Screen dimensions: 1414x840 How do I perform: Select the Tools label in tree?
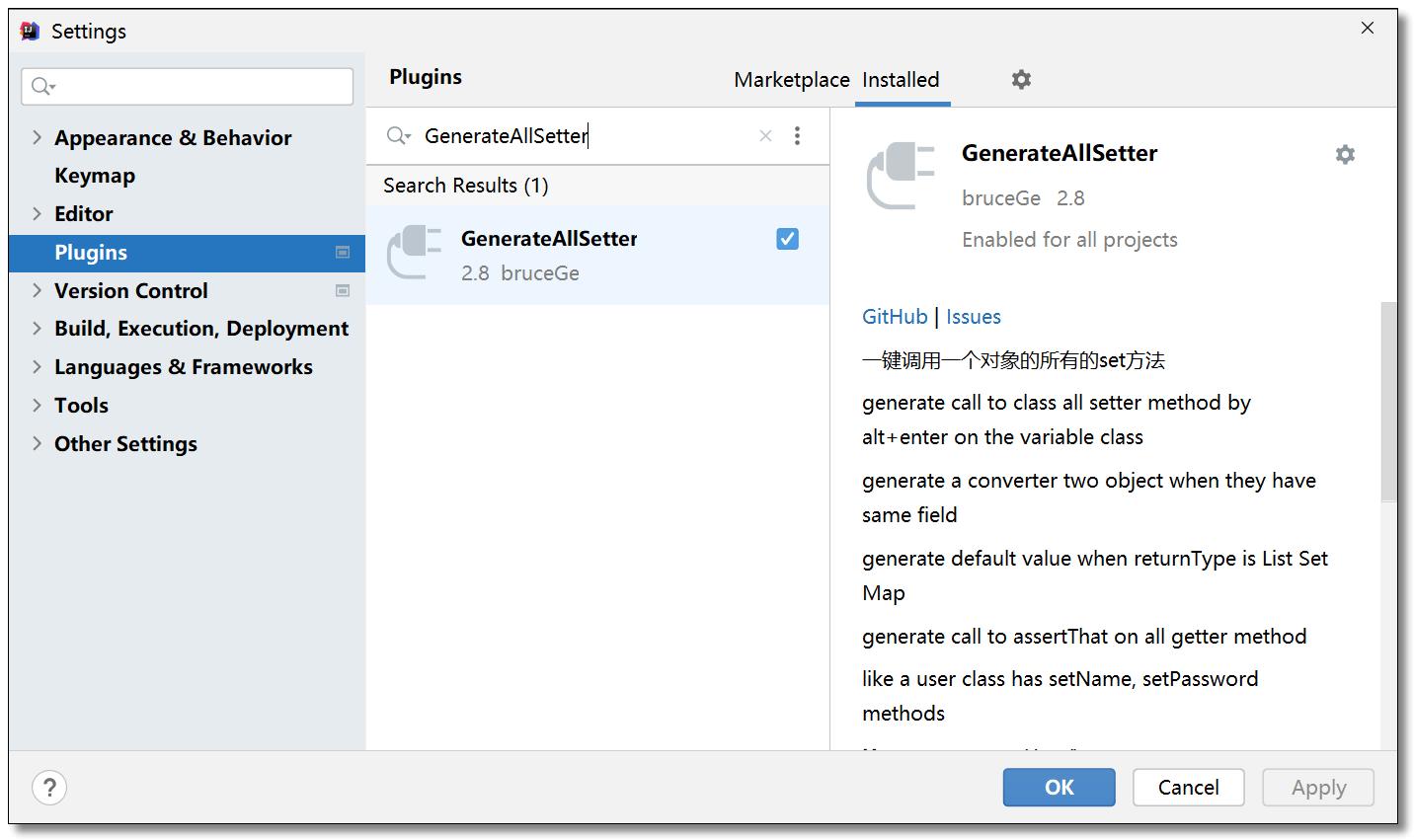tap(81, 406)
